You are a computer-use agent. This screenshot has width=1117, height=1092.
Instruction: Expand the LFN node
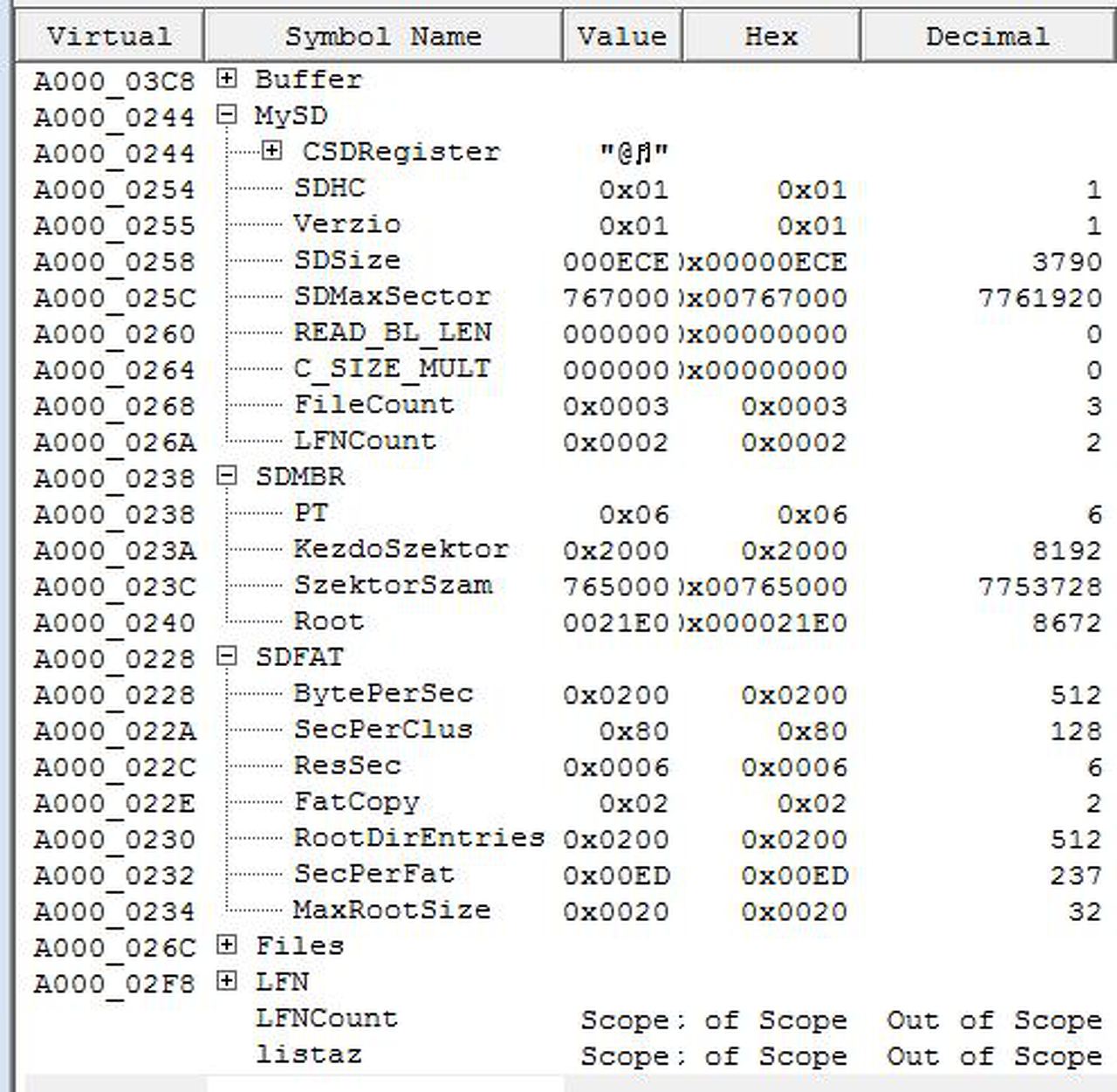pos(227,981)
